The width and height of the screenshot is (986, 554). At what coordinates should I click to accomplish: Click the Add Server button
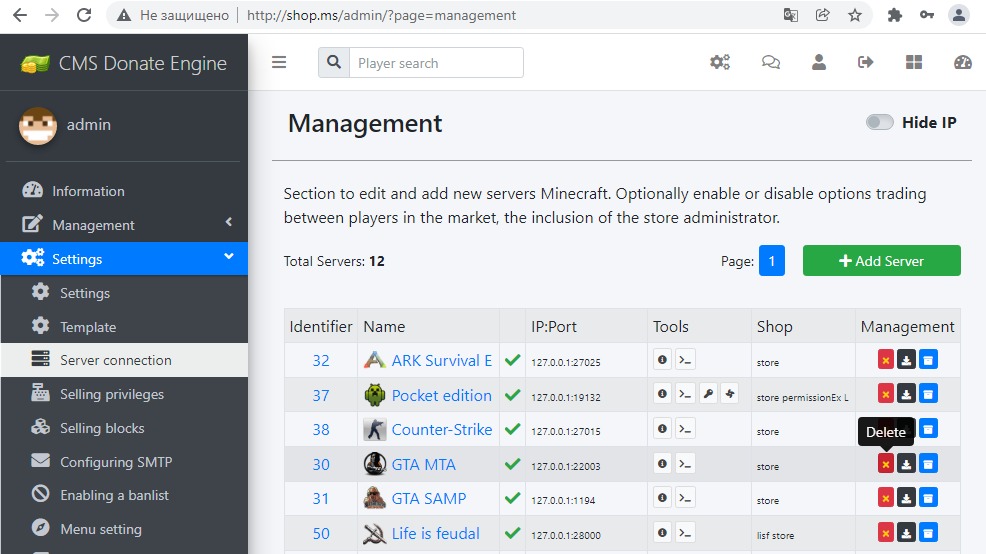(x=881, y=261)
